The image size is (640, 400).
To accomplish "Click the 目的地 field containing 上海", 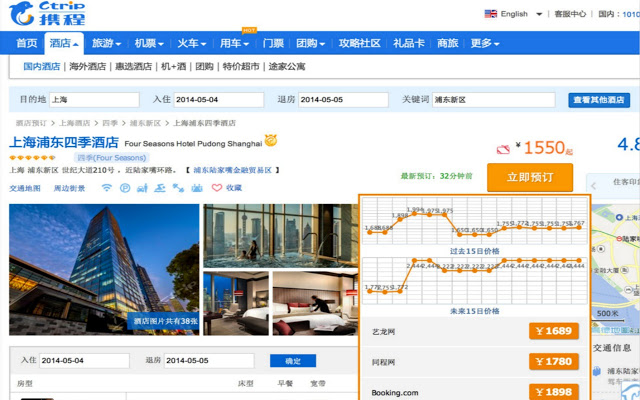I will pyautogui.click(x=94, y=100).
